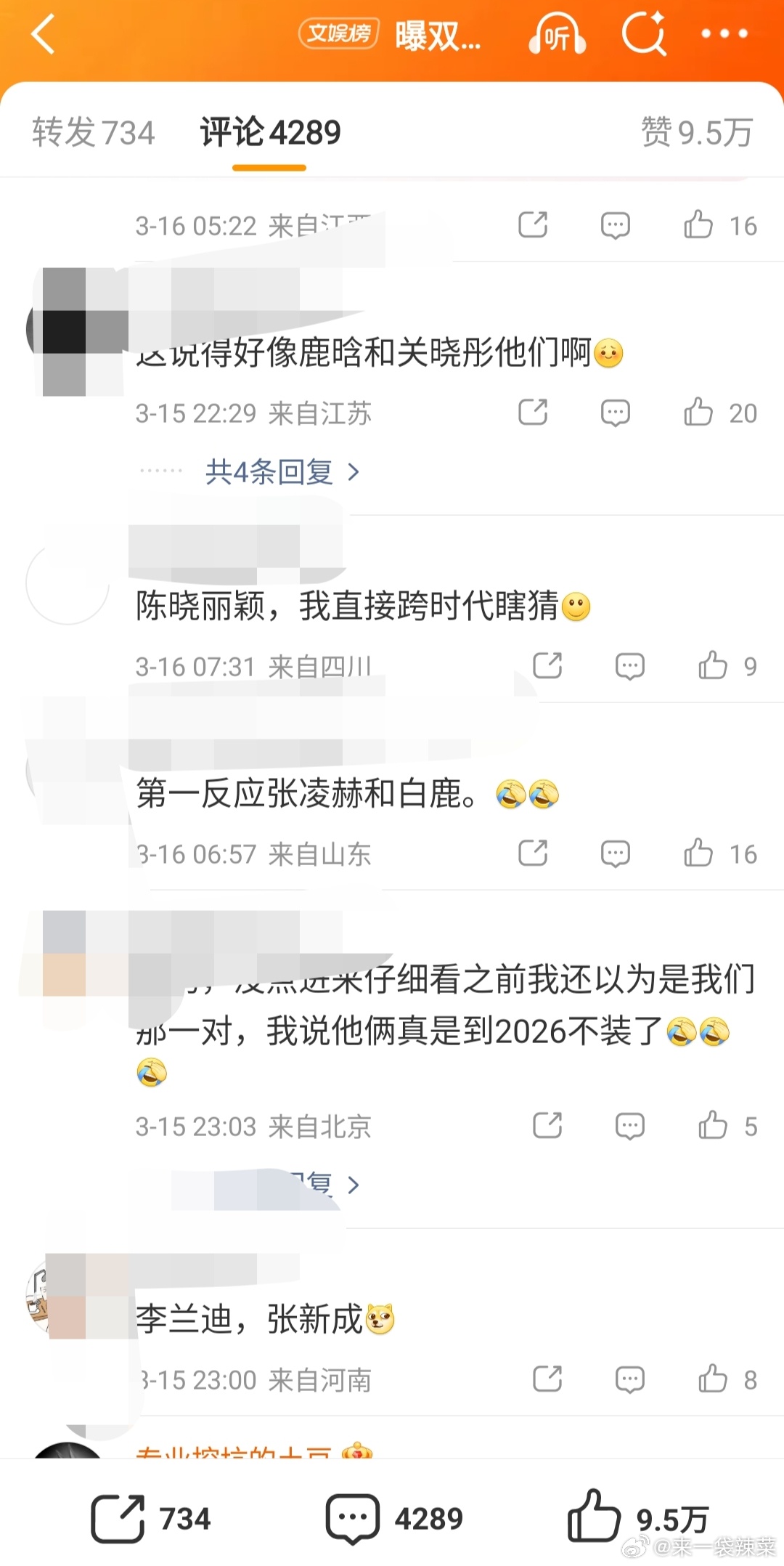784x1566 pixels.
Task: Reply to the 来自北京 comment
Action: click(629, 1126)
